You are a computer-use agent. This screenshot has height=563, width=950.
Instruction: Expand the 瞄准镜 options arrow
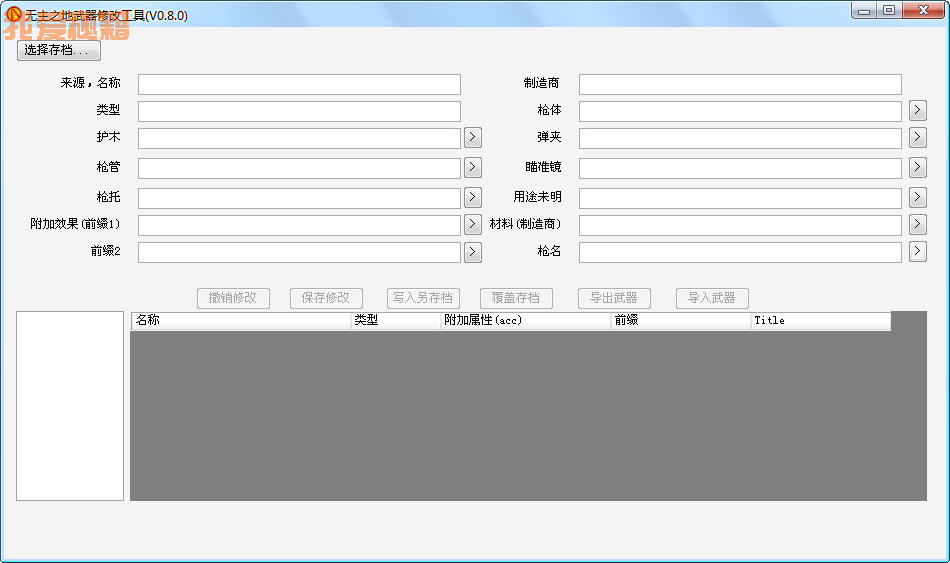click(x=918, y=168)
